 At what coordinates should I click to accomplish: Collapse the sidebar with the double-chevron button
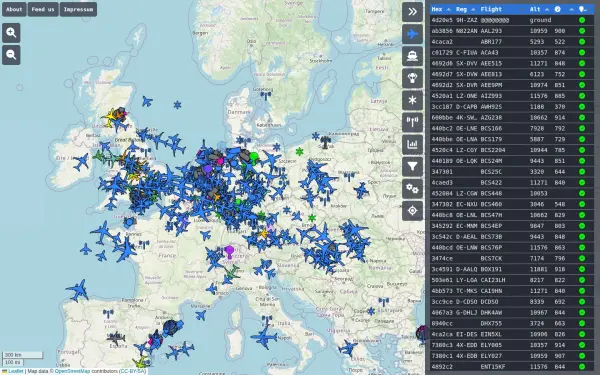412,12
